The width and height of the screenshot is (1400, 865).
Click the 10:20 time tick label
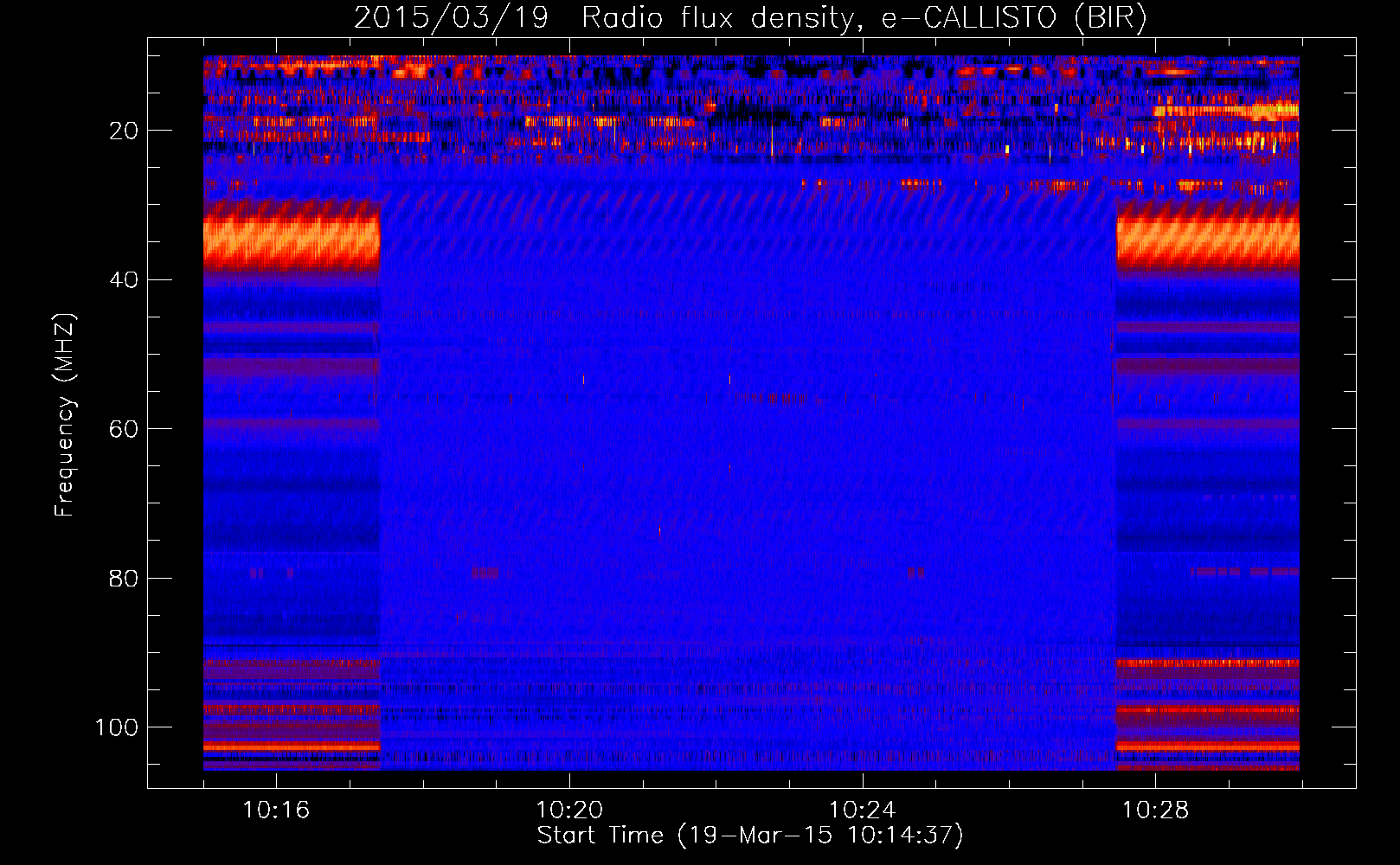(x=569, y=810)
